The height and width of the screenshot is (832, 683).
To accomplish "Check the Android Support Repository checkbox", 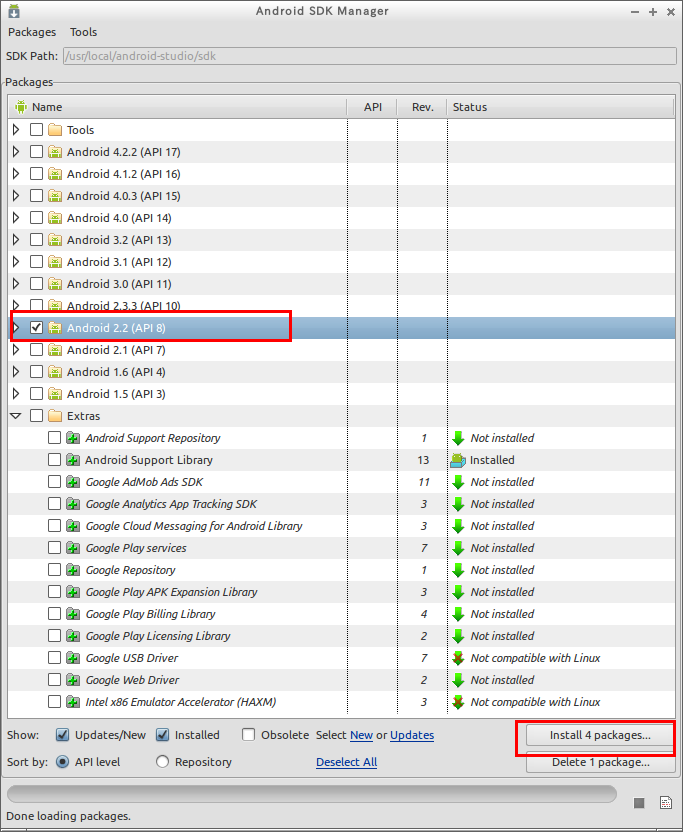I will (x=54, y=438).
